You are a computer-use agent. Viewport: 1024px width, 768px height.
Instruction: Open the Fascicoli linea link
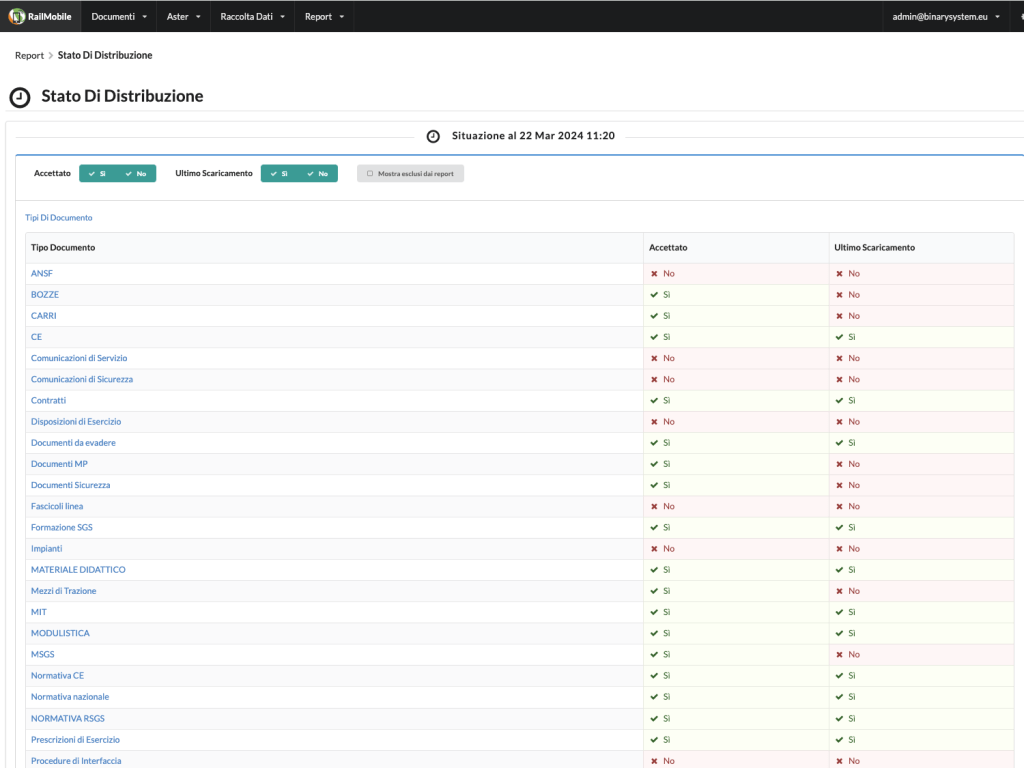click(x=57, y=506)
